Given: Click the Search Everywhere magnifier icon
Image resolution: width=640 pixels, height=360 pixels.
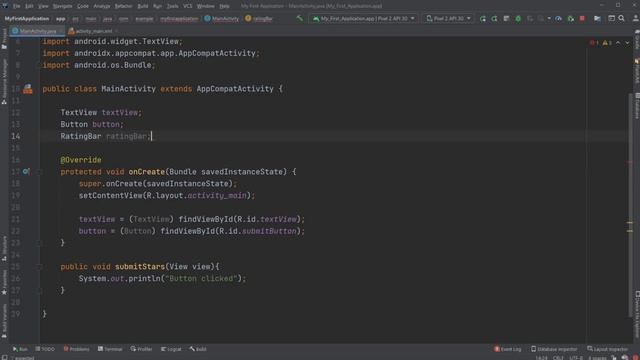Looking at the screenshot, I should point(622,18).
